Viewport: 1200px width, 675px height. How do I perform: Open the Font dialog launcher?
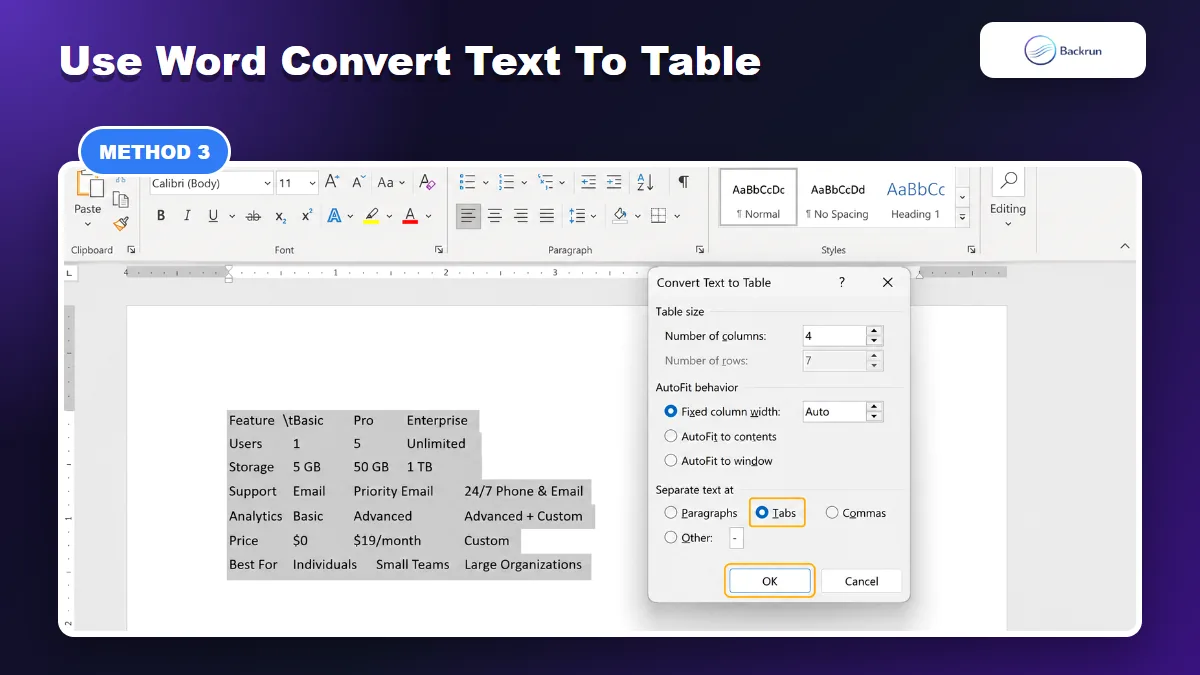439,250
